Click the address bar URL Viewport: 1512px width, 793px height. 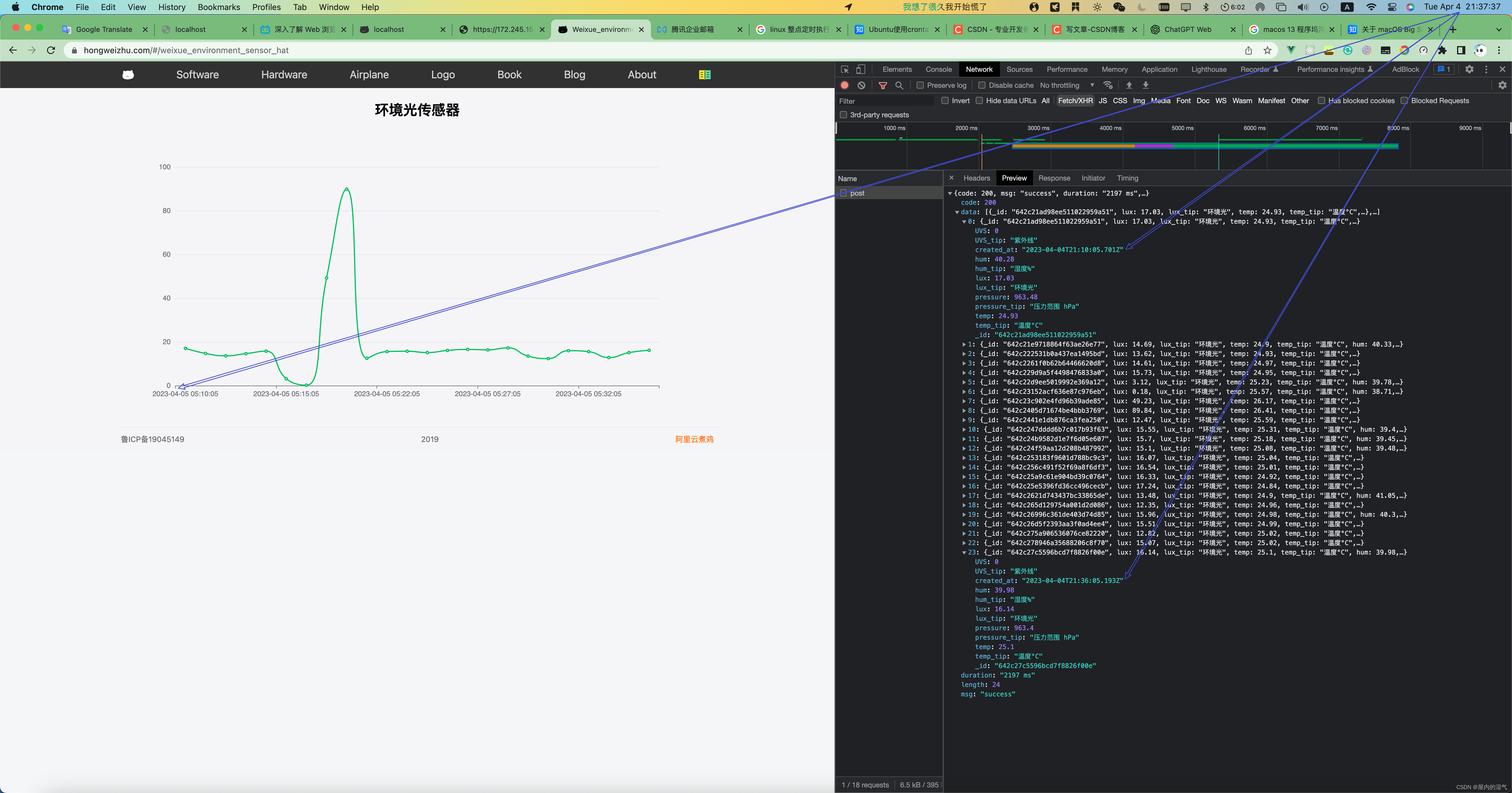point(186,51)
